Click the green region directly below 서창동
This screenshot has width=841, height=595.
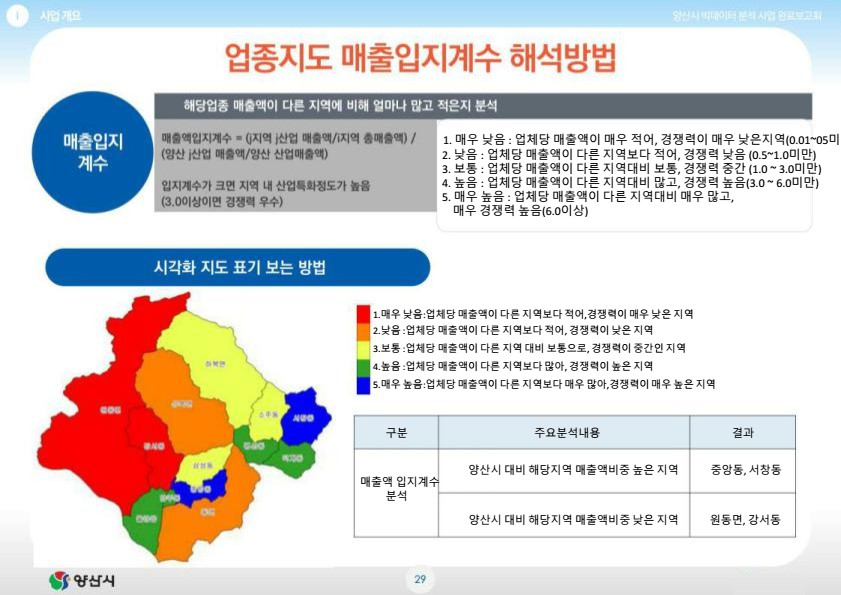pyautogui.click(x=292, y=459)
